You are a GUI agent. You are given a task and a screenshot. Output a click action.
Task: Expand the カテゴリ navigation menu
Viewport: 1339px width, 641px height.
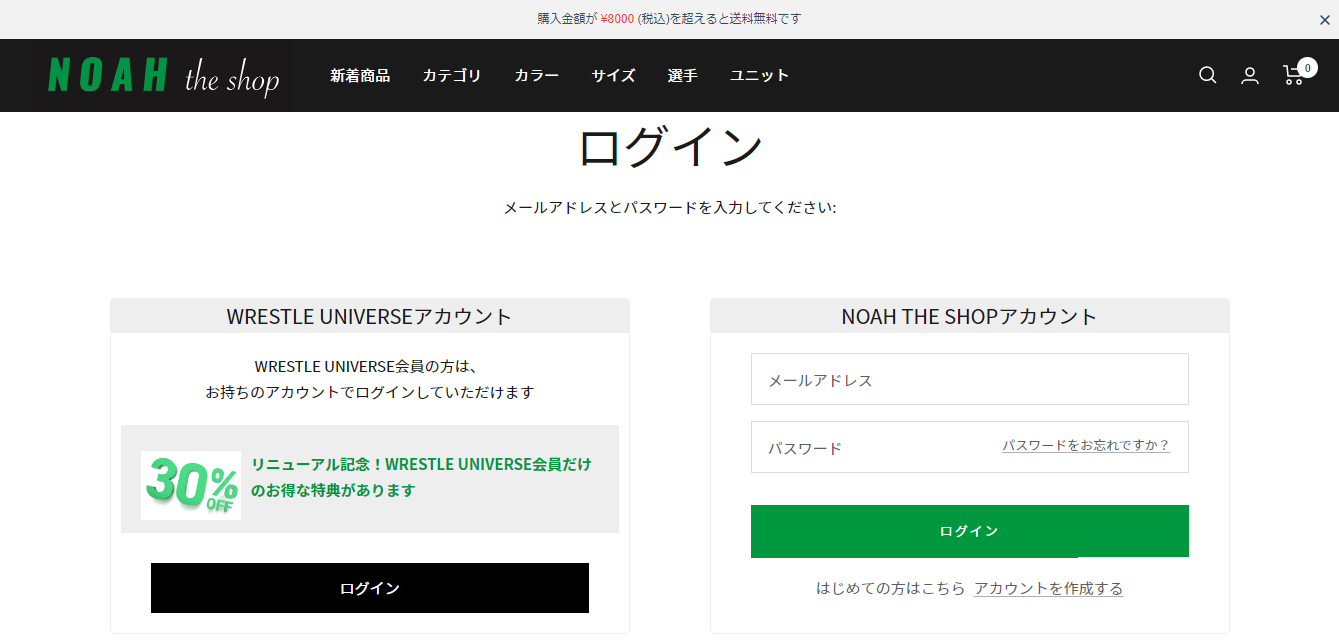(x=452, y=75)
